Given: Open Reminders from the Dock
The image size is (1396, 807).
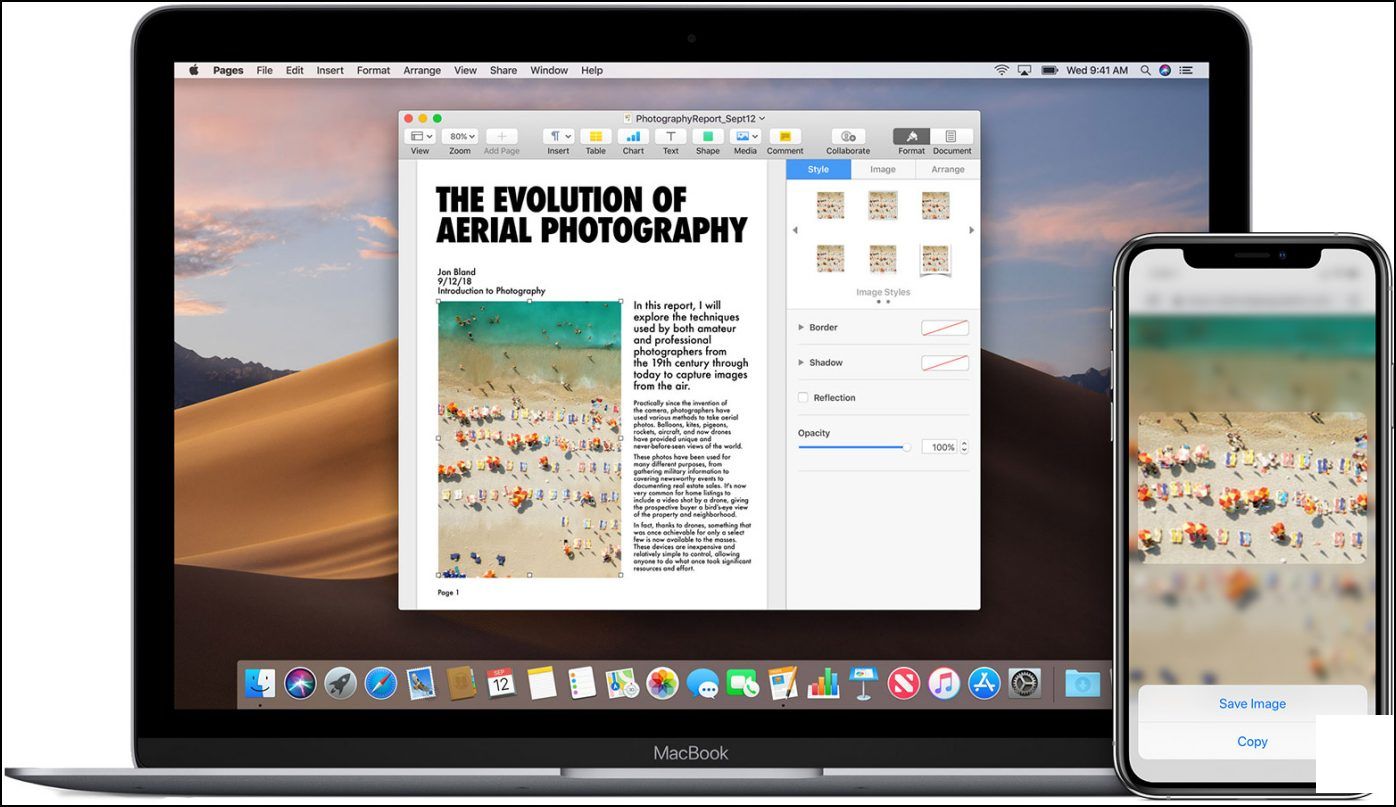Looking at the screenshot, I should (581, 683).
